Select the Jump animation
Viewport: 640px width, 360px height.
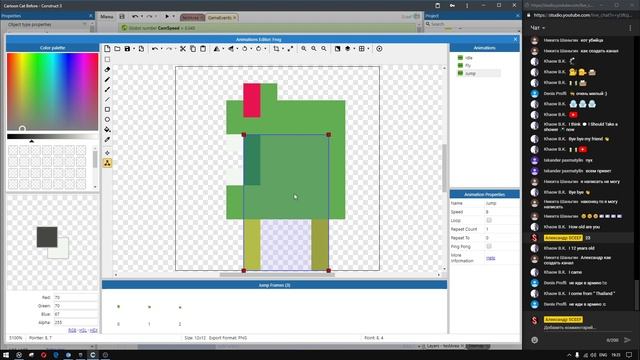point(470,73)
